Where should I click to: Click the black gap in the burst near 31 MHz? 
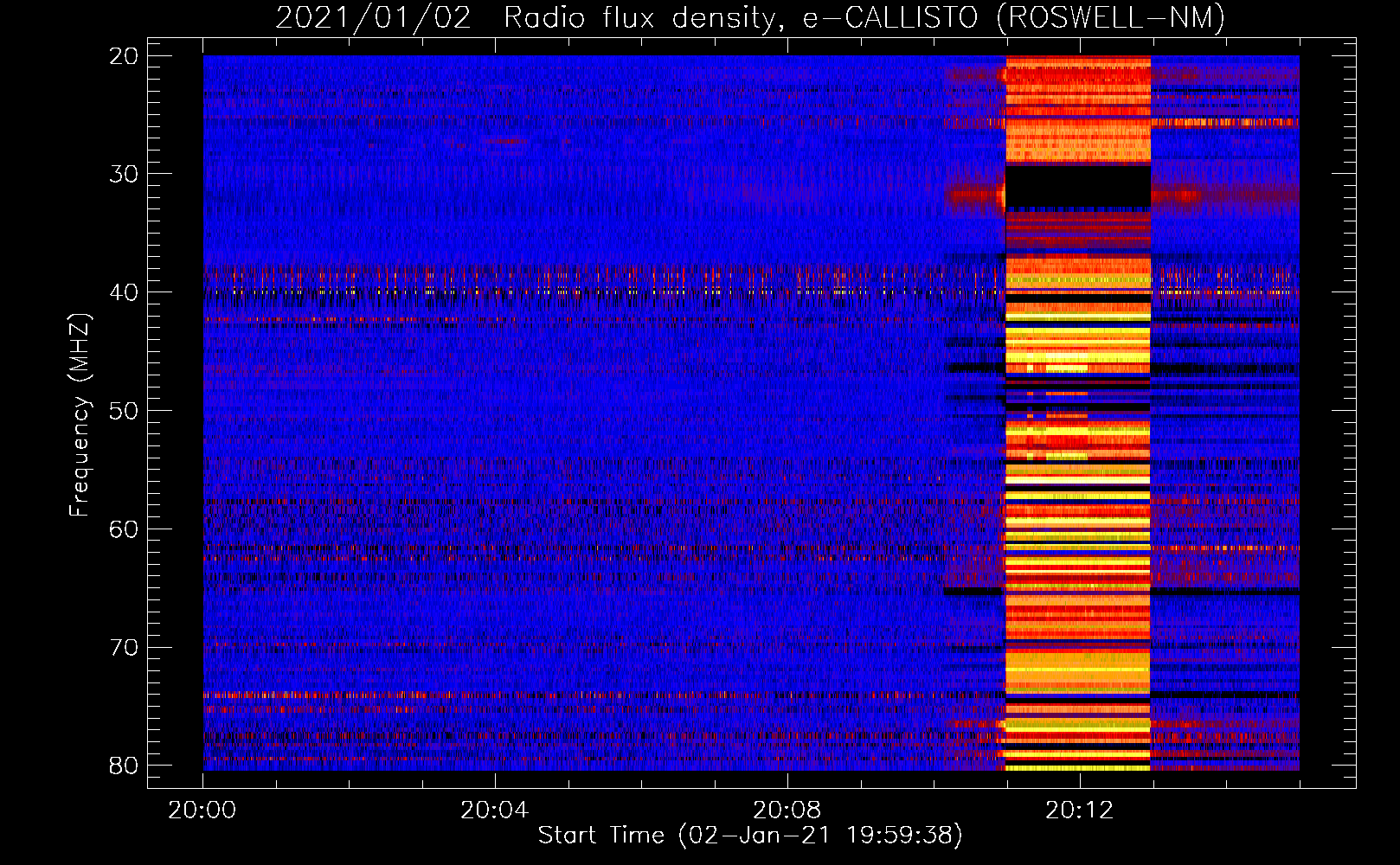[x=1078, y=186]
